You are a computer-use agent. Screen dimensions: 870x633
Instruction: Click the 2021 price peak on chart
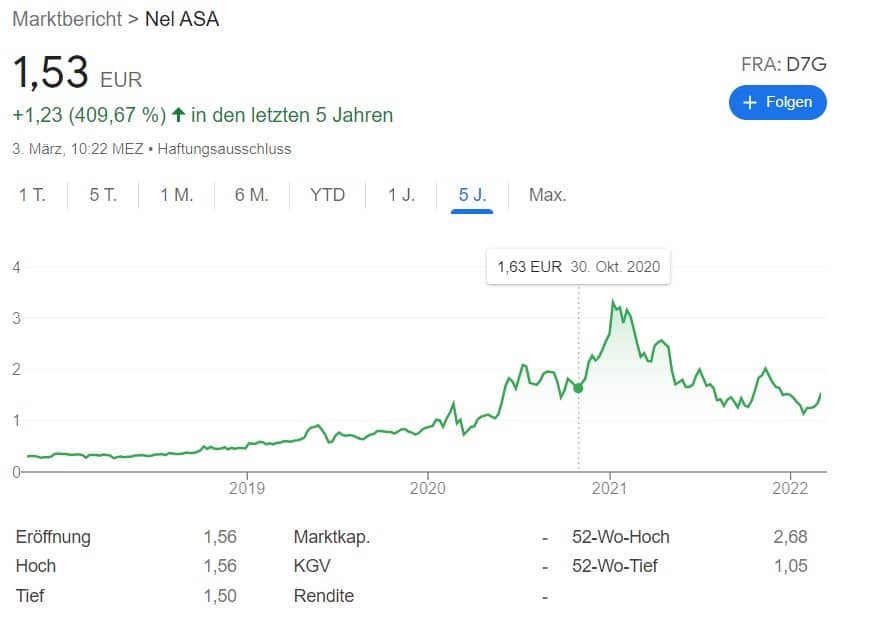point(613,301)
